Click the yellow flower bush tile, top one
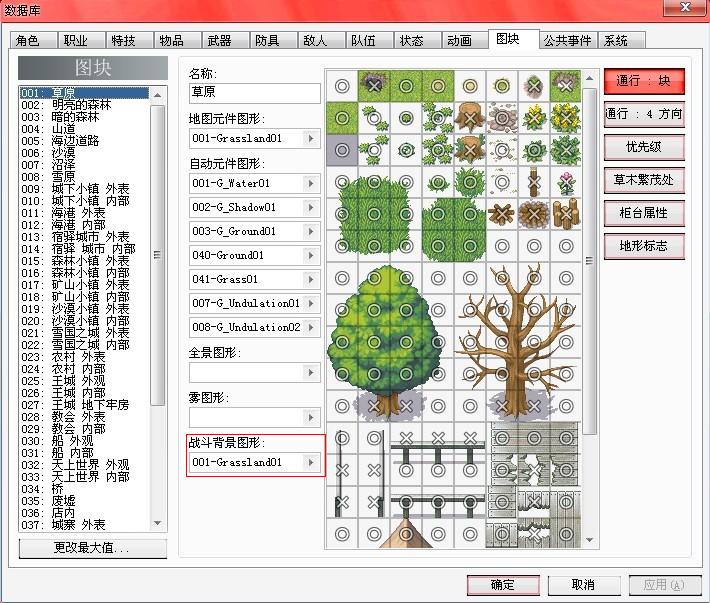This screenshot has width=710, height=603. click(566, 118)
